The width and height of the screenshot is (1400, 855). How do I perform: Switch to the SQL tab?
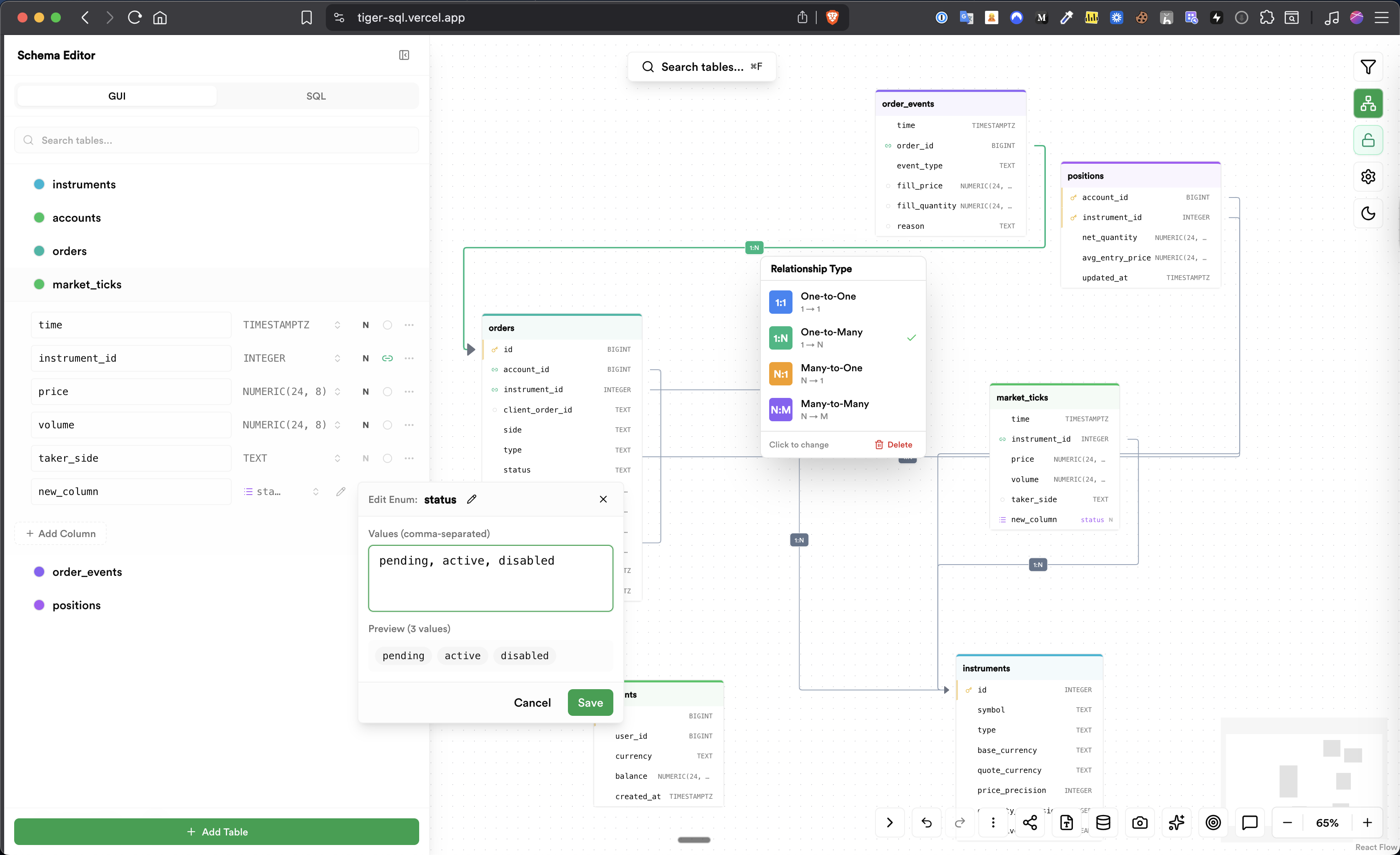316,96
